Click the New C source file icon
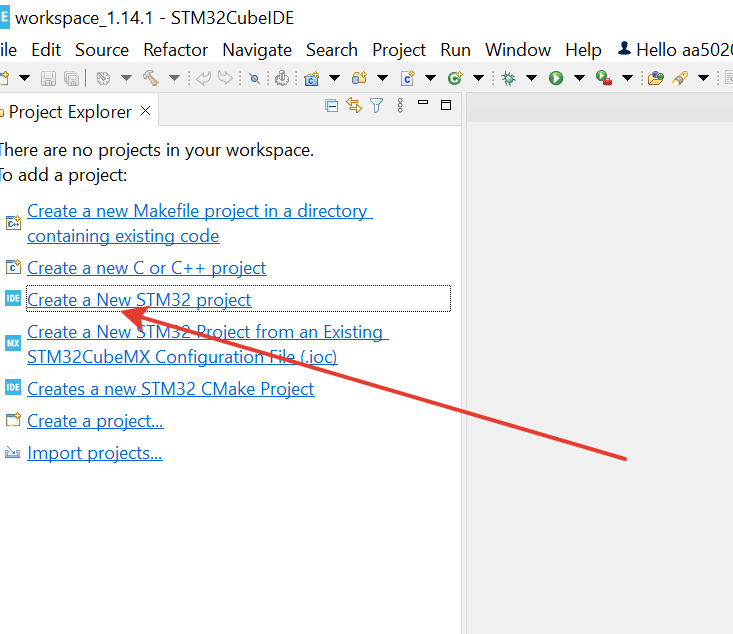The height and width of the screenshot is (634, 733). (x=408, y=78)
